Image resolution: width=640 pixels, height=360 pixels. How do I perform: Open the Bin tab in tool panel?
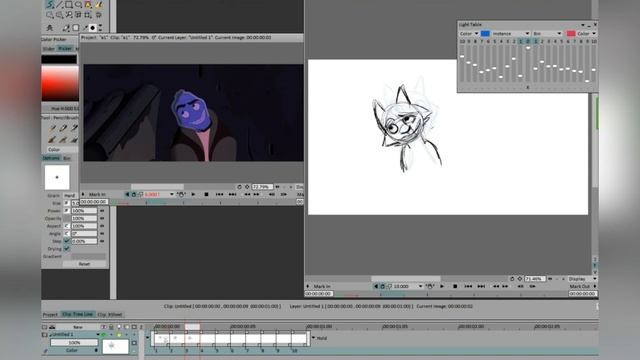point(67,158)
